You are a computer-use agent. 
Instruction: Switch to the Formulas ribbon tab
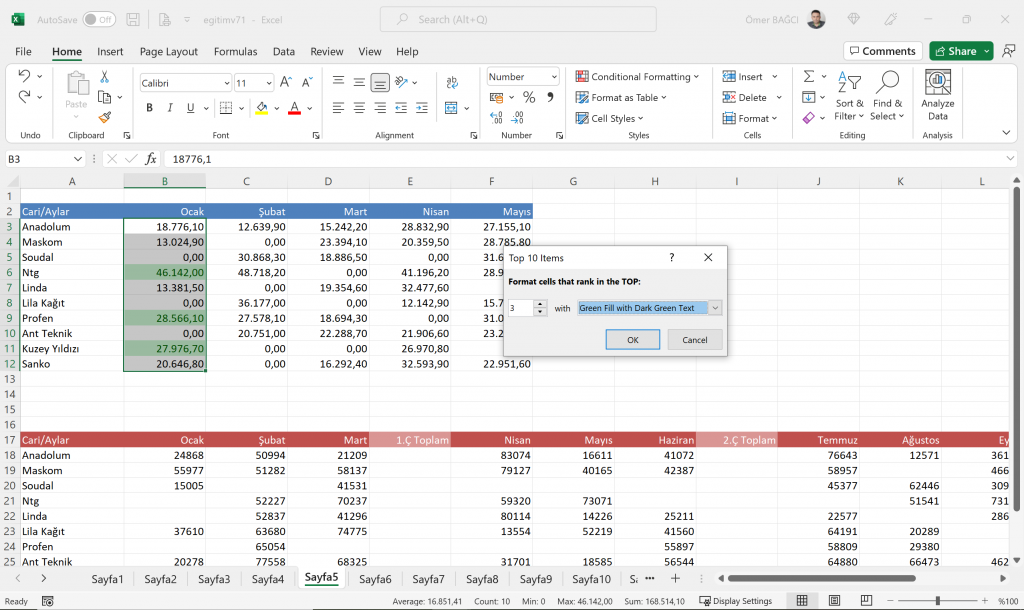pos(235,52)
